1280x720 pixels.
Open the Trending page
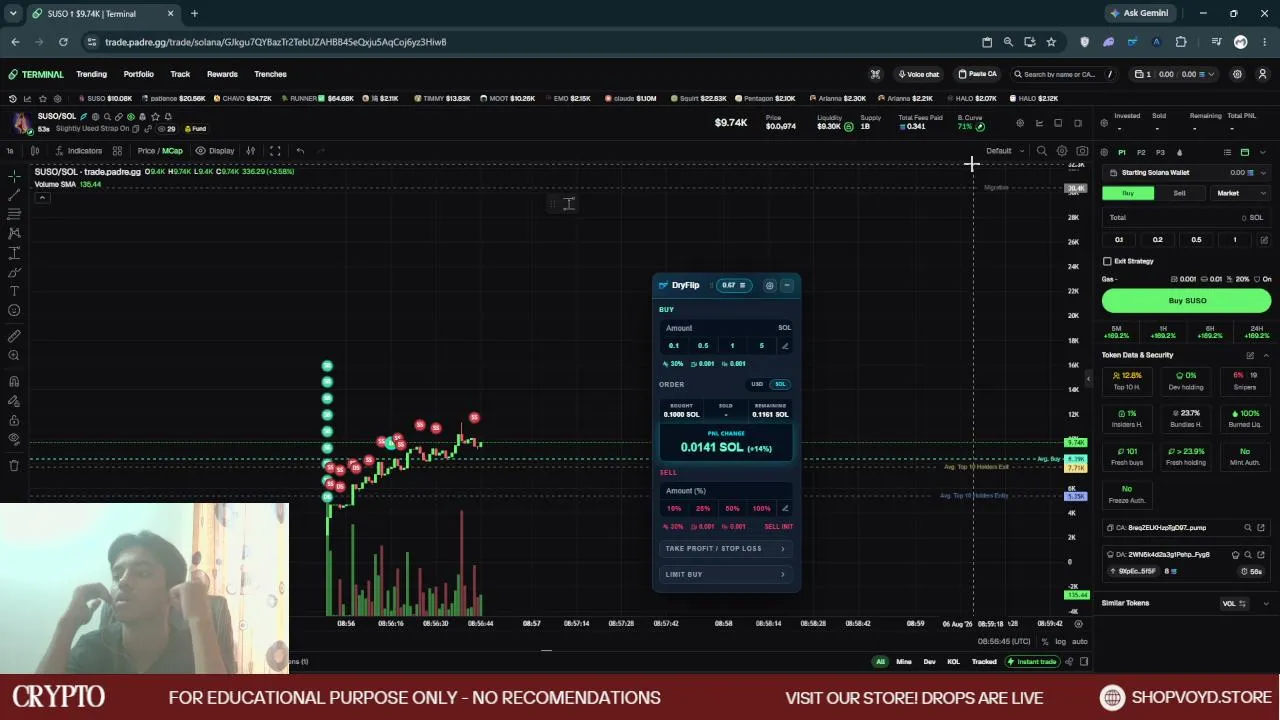[x=91, y=74]
